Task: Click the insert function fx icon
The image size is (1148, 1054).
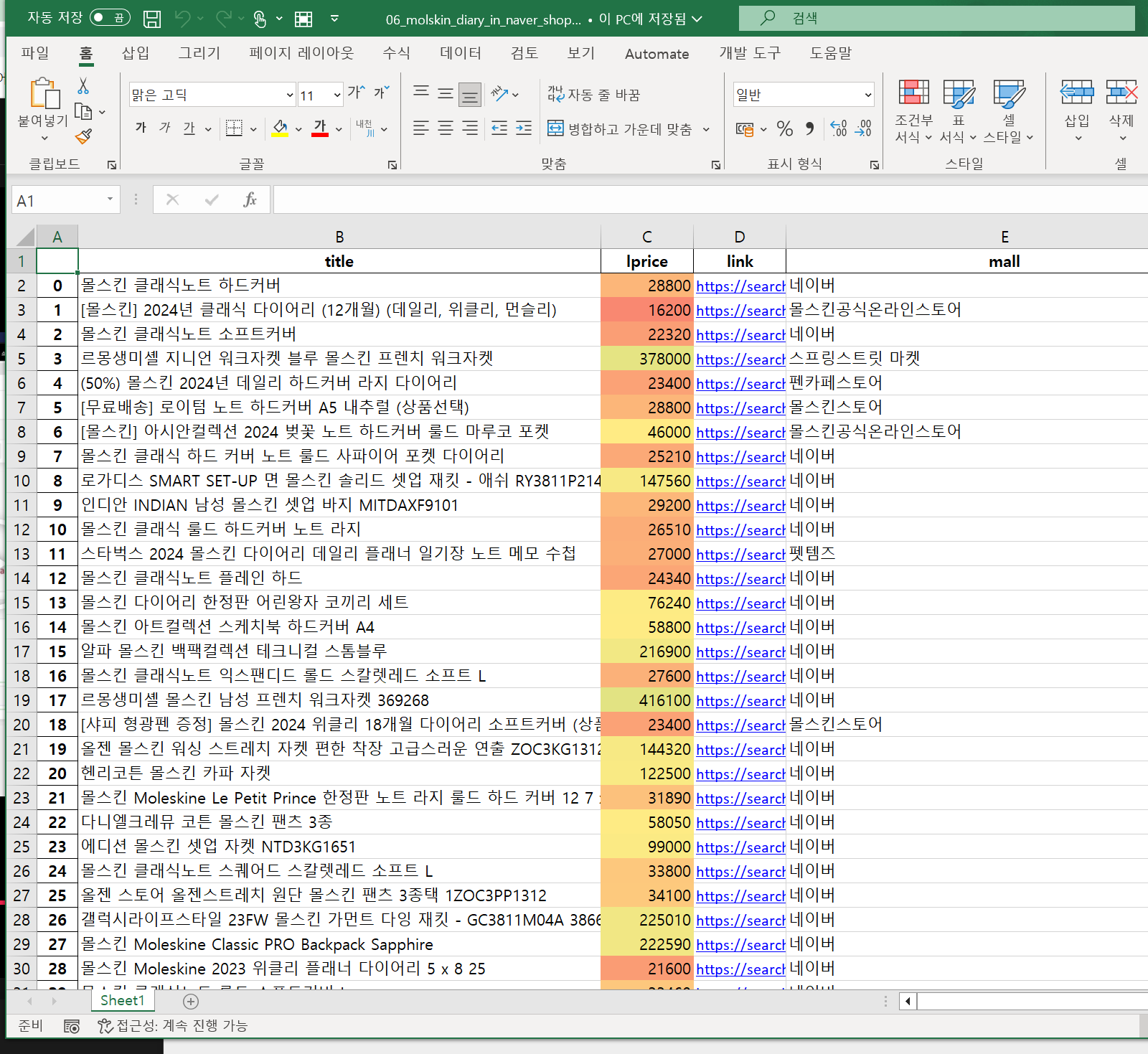Action: tap(250, 199)
